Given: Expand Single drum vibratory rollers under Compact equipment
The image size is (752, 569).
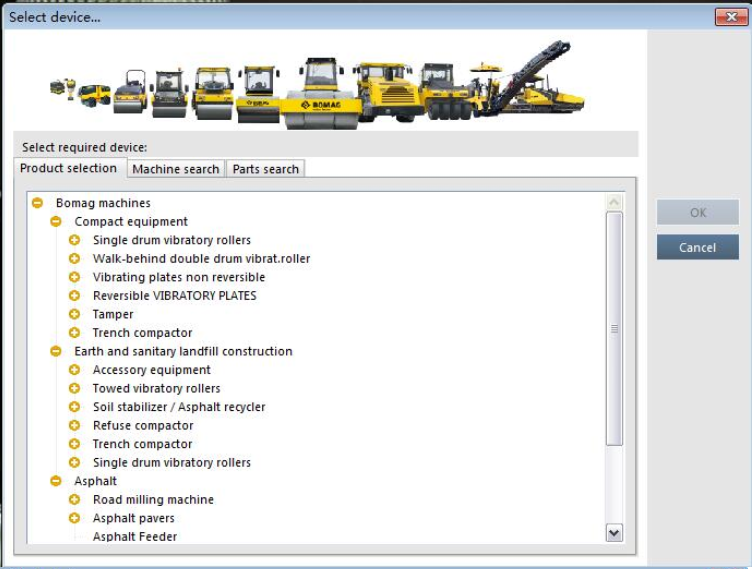Looking at the screenshot, I should click(74, 240).
